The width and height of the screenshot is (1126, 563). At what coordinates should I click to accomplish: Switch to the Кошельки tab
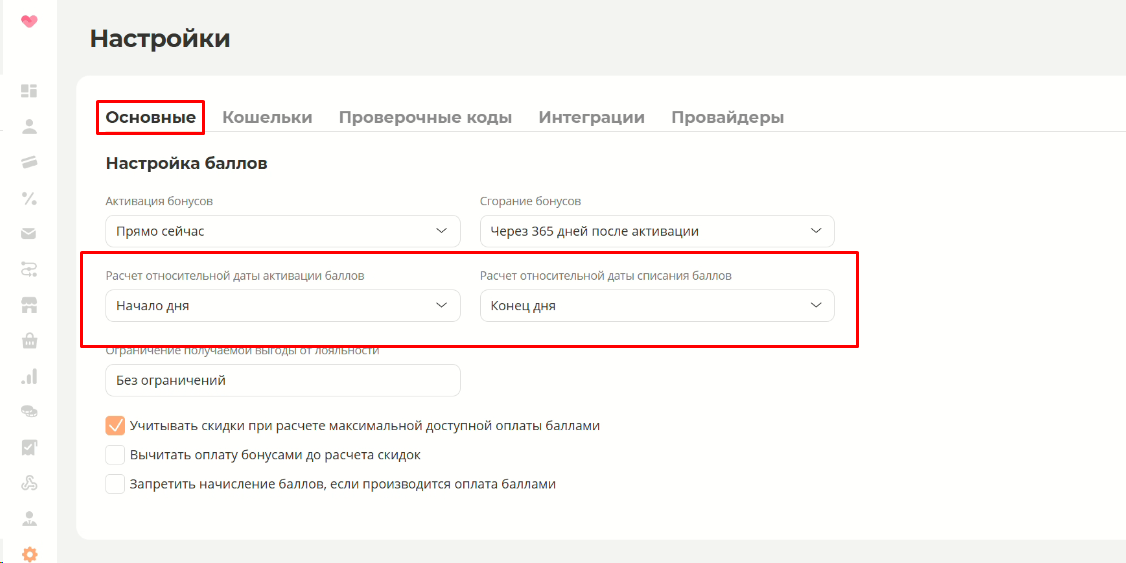tap(267, 117)
